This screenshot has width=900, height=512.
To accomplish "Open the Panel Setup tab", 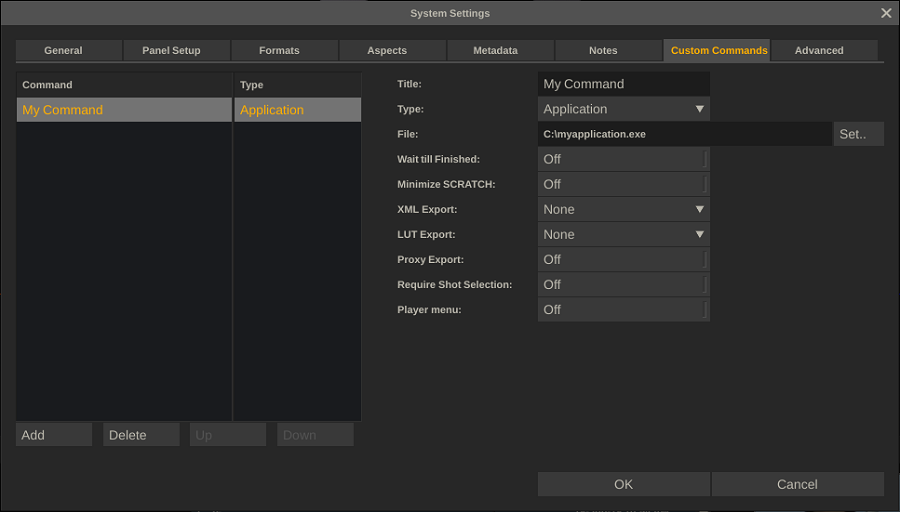I will click(x=171, y=50).
